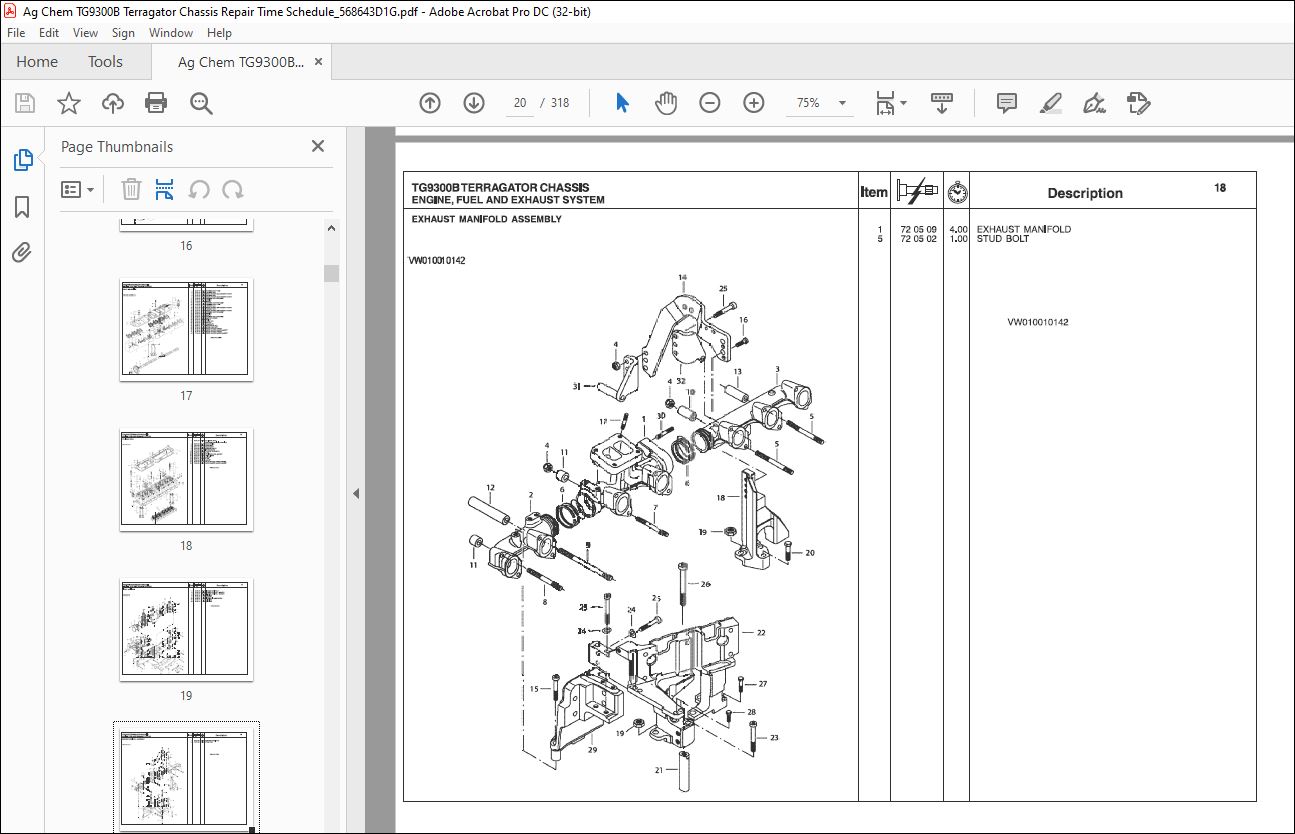The image size is (1295, 834).
Task: Click the thumbnails panel scrollbar handle
Action: click(331, 273)
